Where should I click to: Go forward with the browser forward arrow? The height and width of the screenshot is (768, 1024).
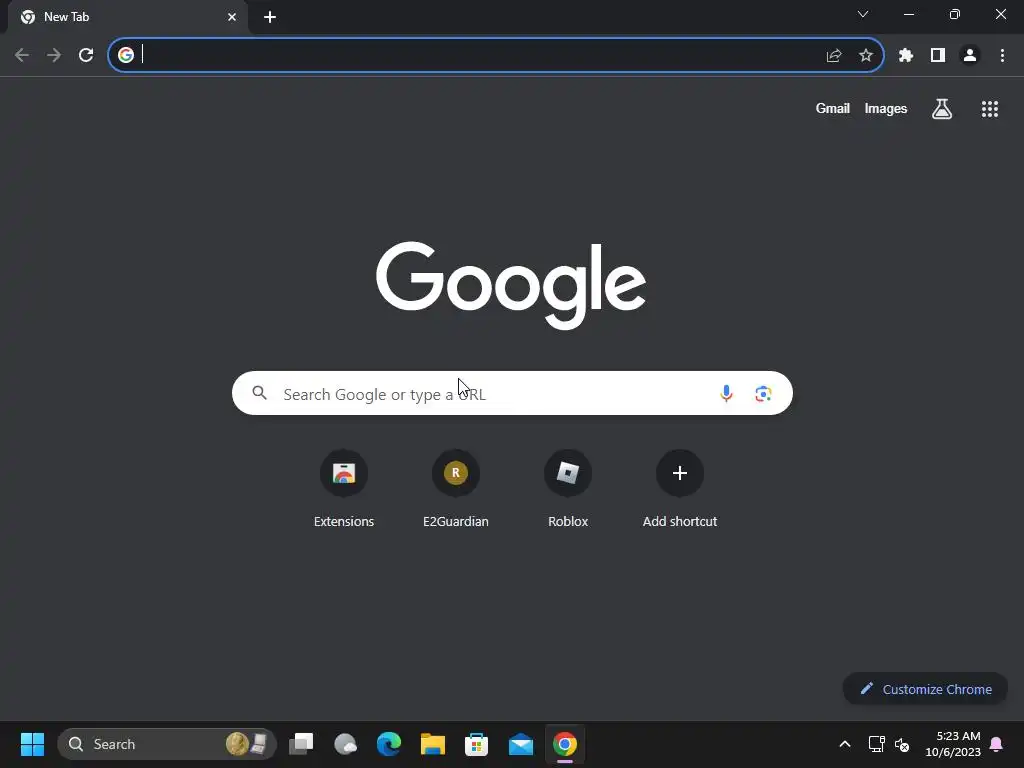[54, 56]
